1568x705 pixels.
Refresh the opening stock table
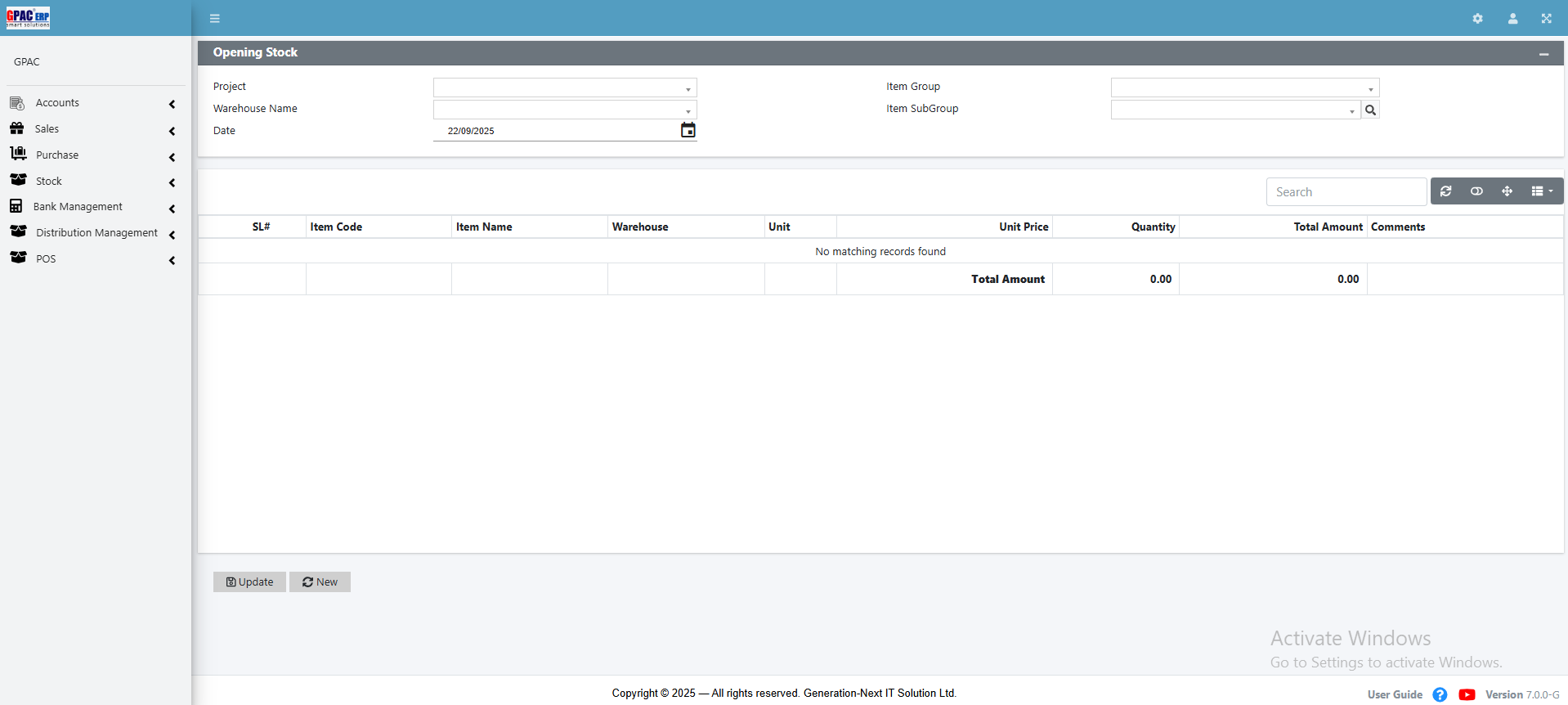(1445, 191)
